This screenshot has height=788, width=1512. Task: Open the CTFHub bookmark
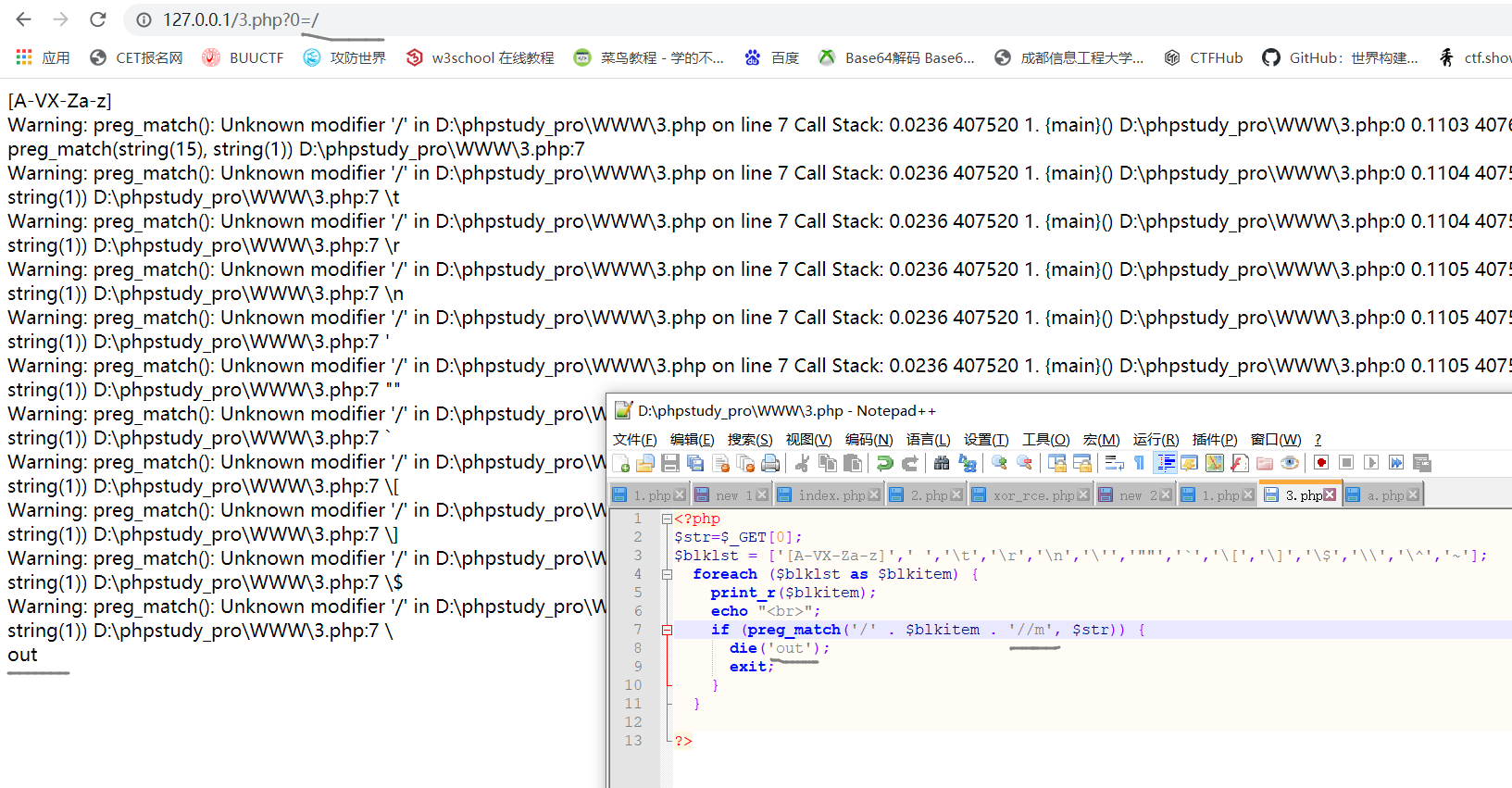1204,57
